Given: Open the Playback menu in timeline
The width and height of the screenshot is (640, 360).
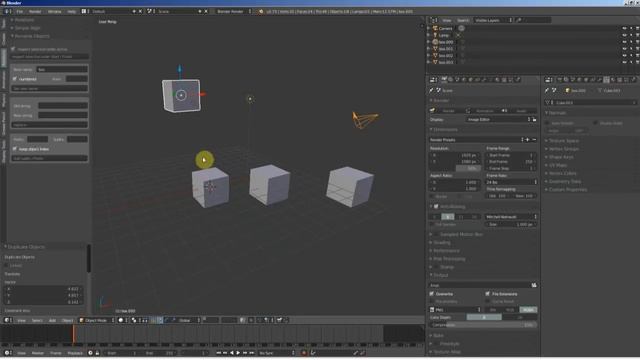Looking at the screenshot, I should (75, 353).
